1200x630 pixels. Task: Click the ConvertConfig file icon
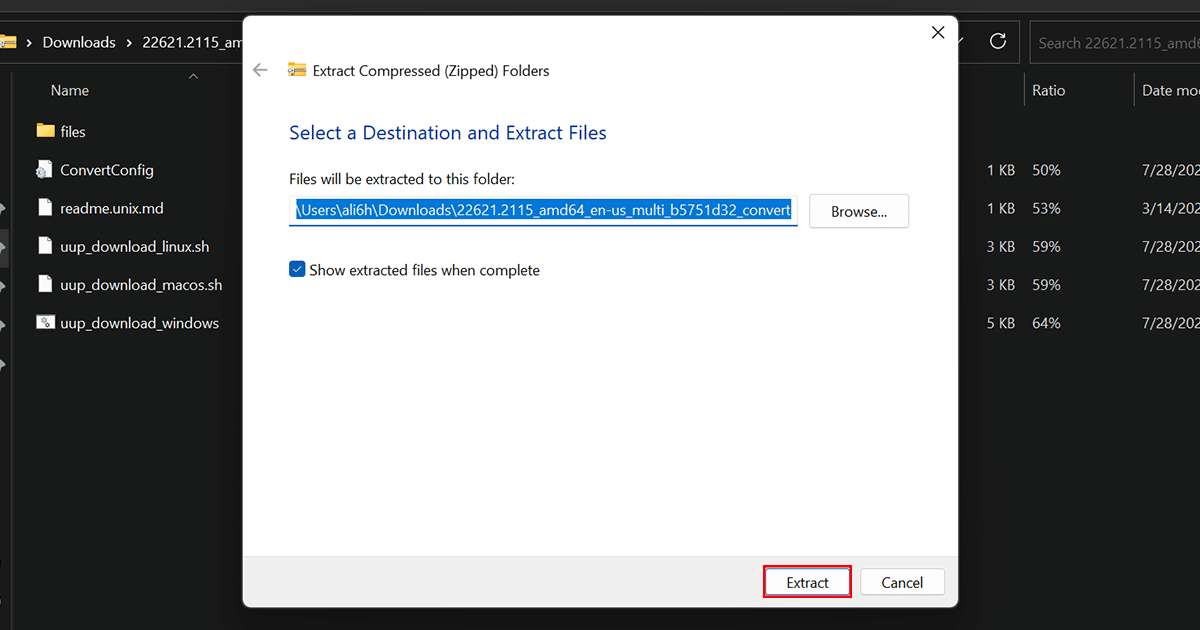[x=45, y=170]
